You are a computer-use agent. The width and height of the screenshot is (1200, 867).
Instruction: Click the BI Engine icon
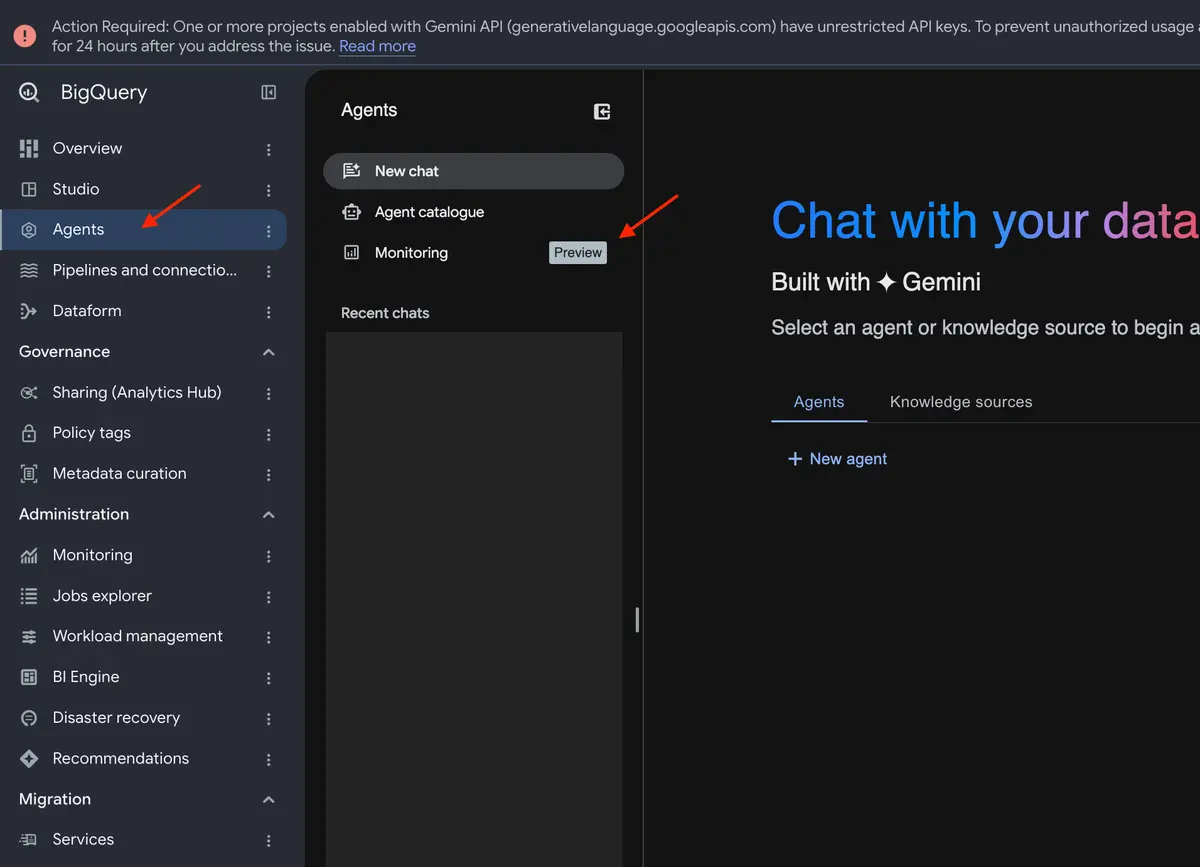(29, 677)
